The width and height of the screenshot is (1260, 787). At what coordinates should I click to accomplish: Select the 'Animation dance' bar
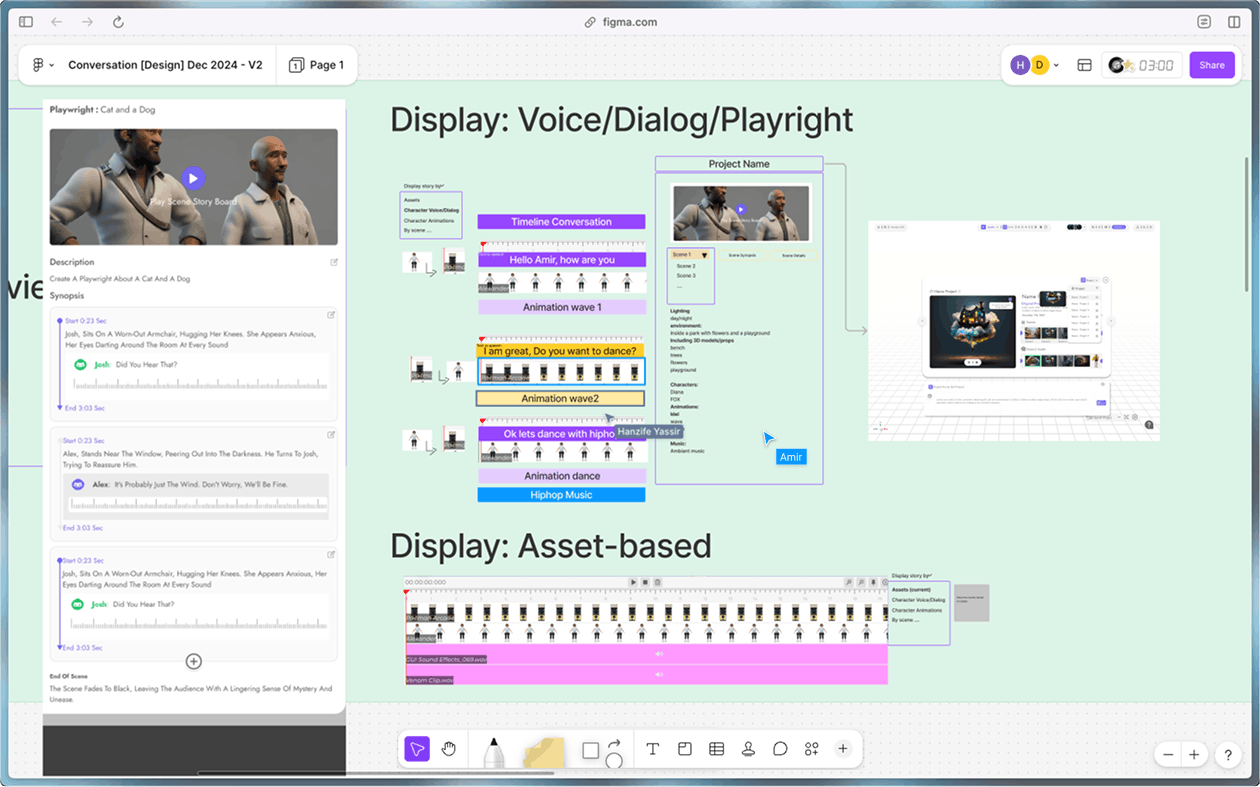tap(561, 476)
